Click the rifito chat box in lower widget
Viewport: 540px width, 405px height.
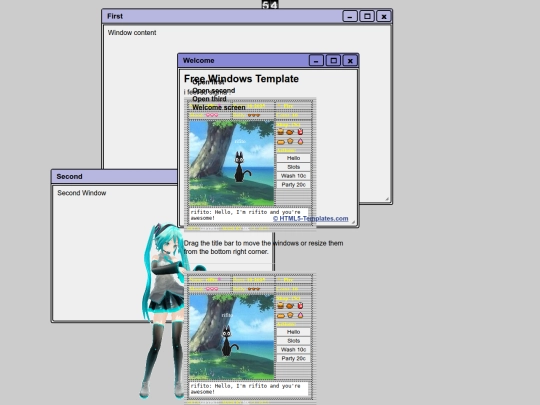(248, 389)
